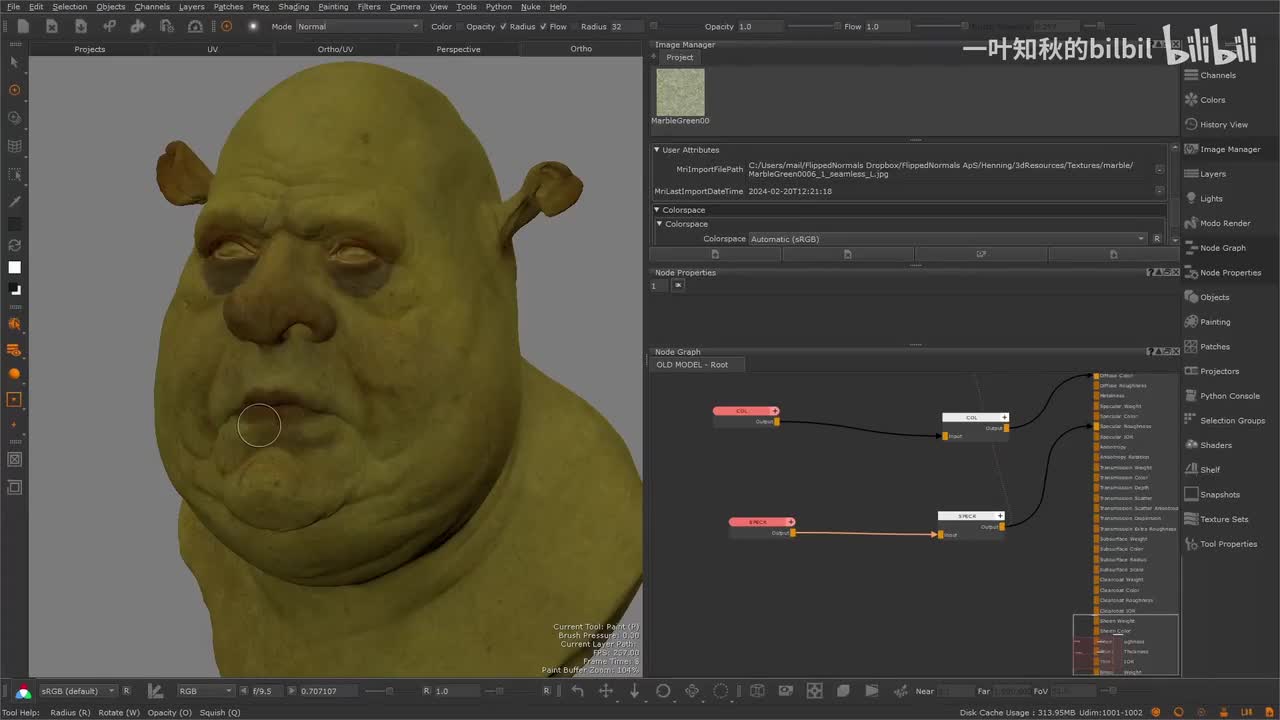Open the Objects palette
The width and height of the screenshot is (1280, 720).
[1214, 297]
